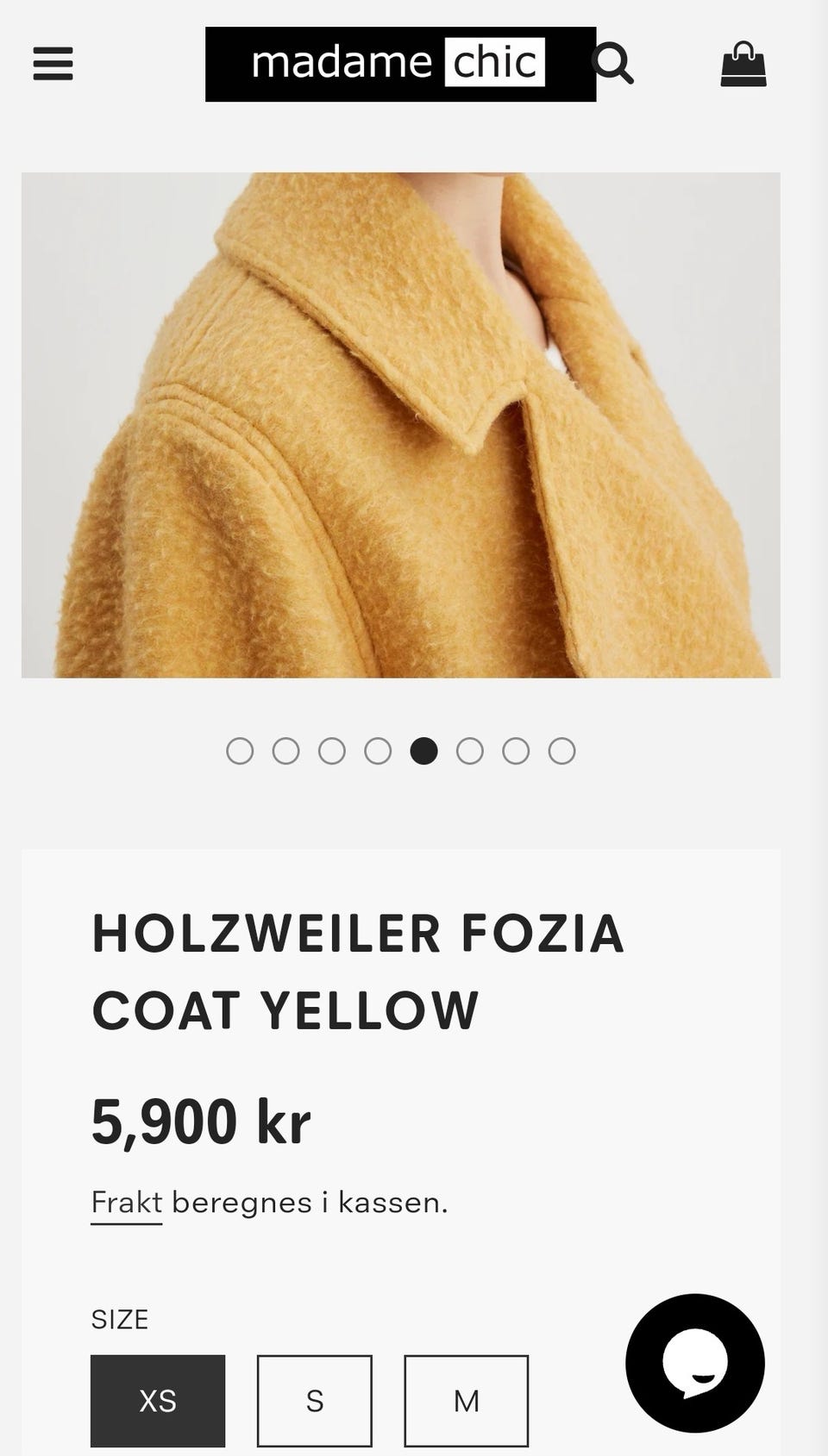Show the fourth product image dot

coord(378,751)
